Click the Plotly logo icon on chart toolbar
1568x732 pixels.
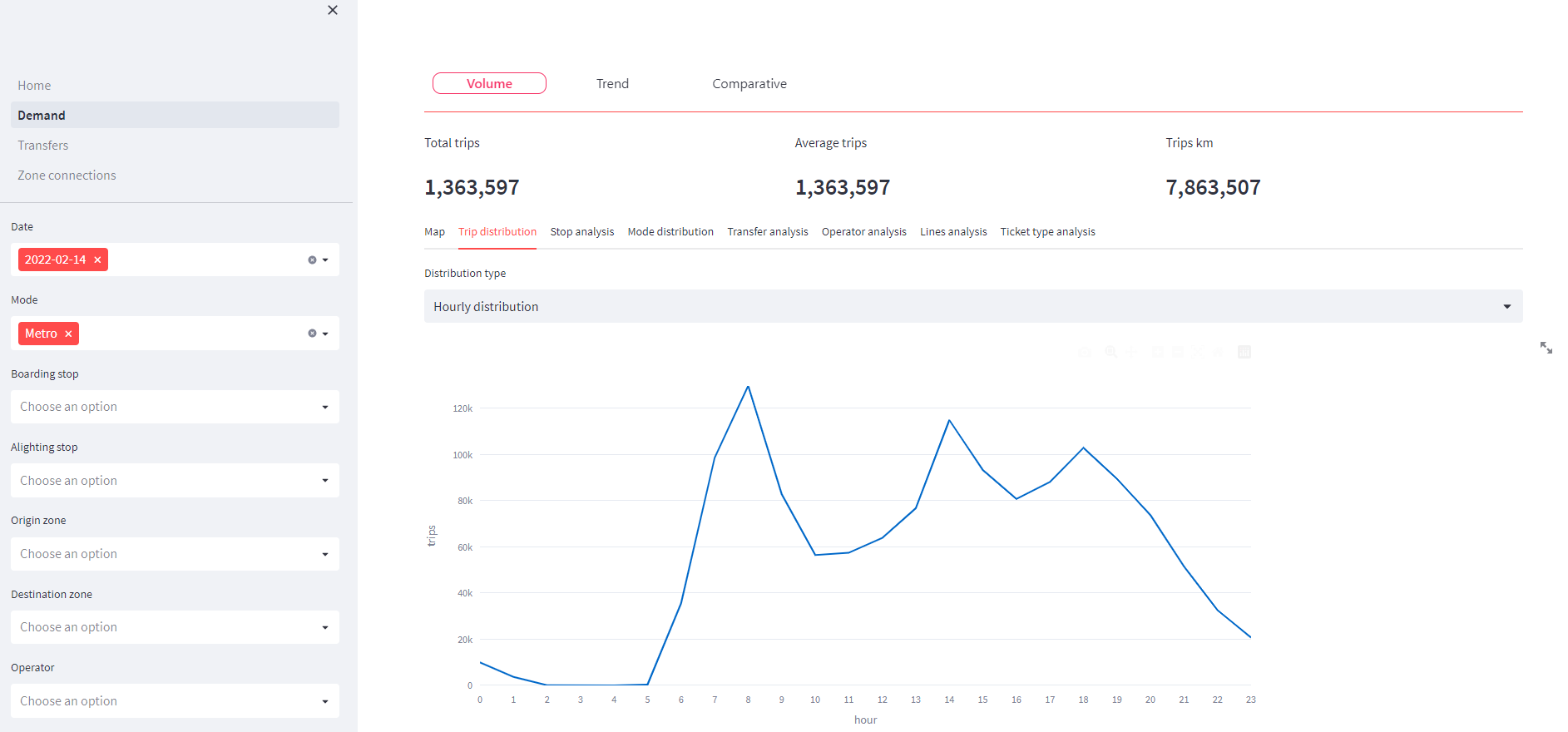pyautogui.click(x=1244, y=353)
